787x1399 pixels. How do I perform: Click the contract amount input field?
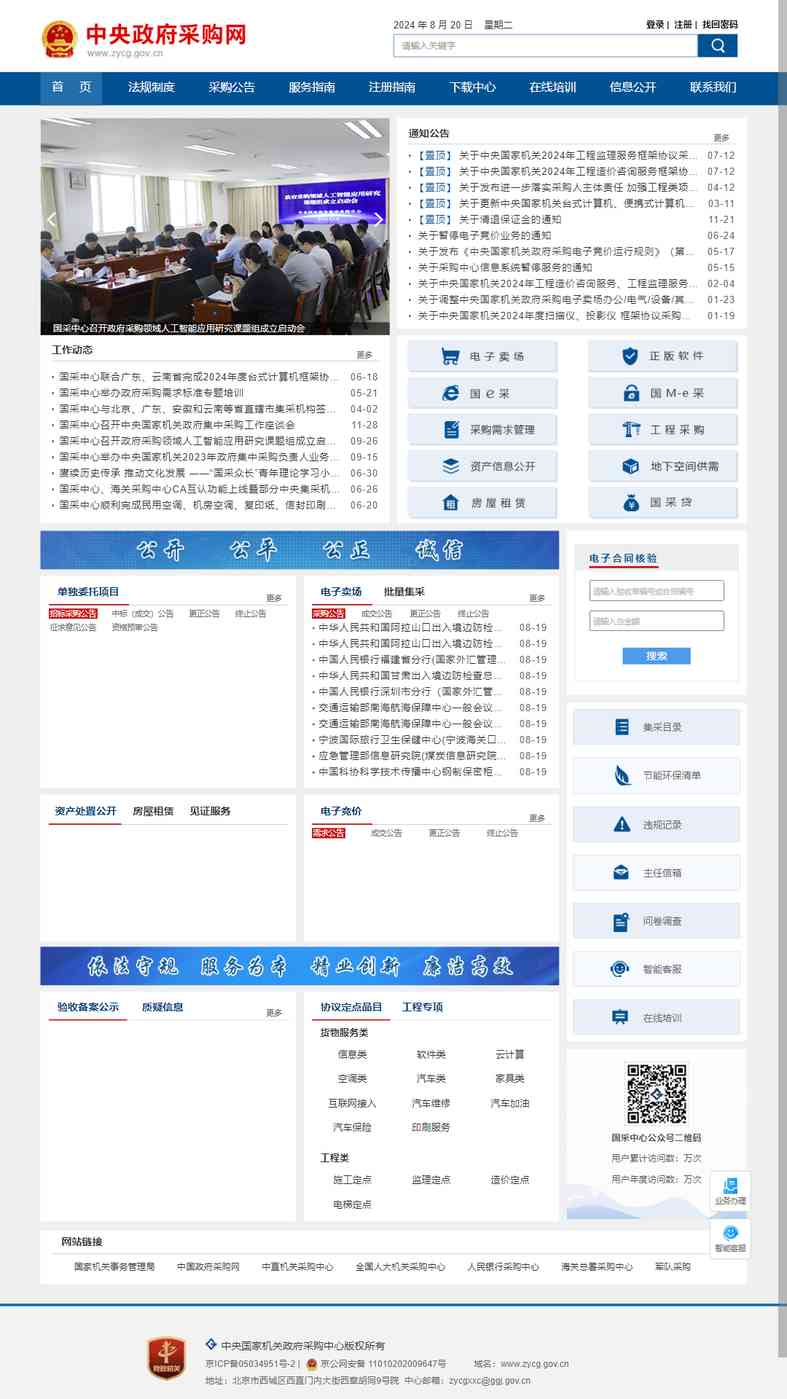[x=656, y=621]
